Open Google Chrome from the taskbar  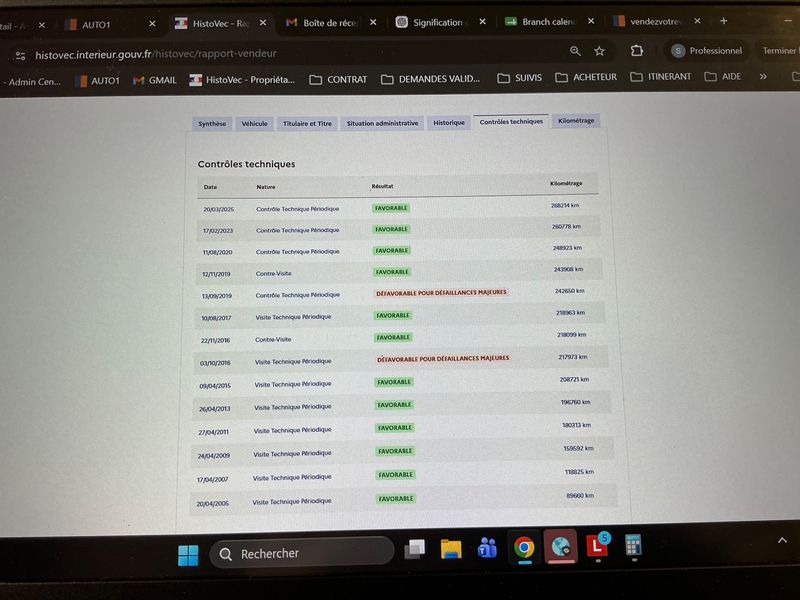coord(524,548)
